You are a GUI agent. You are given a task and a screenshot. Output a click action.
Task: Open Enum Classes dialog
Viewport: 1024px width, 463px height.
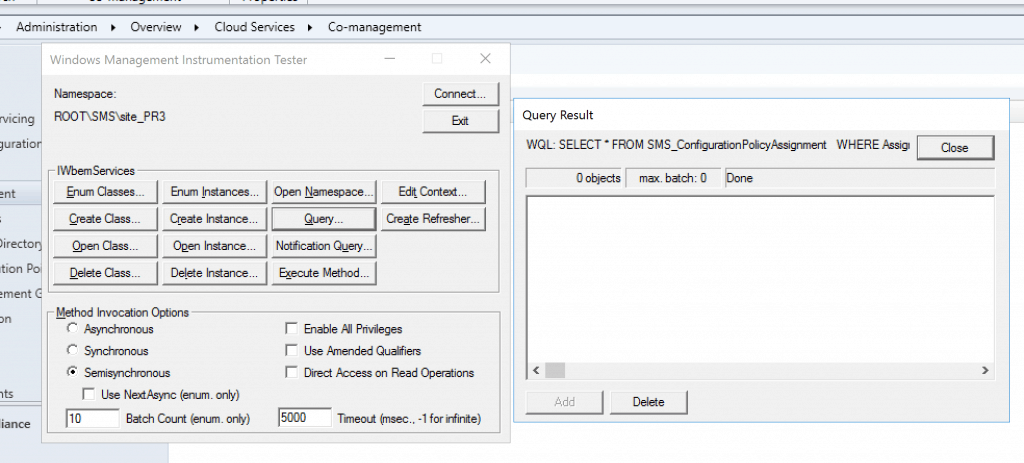(104, 192)
